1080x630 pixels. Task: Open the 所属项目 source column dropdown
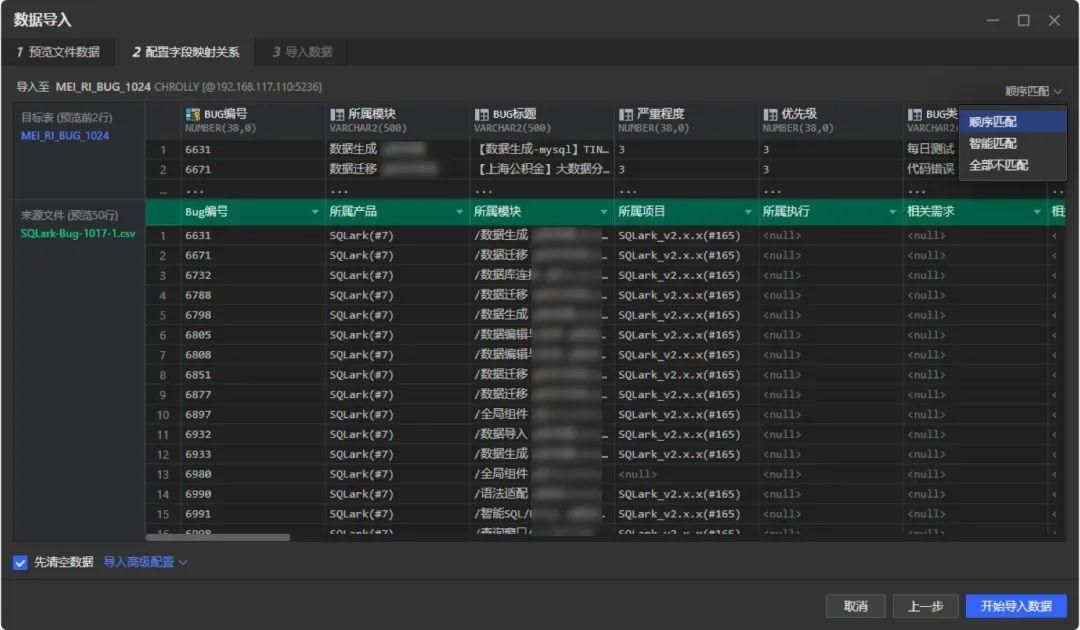pyautogui.click(x=748, y=212)
